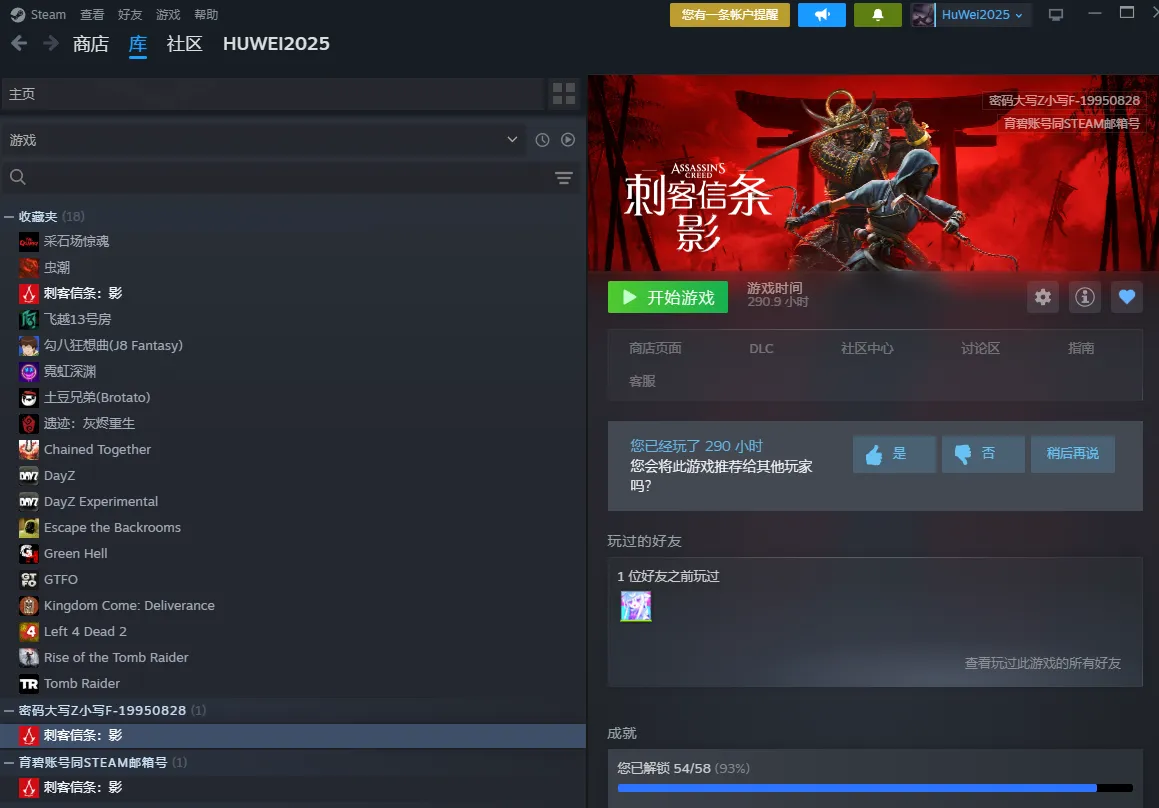This screenshot has width=1159, height=808.
Task: Toggle favorite heart for the game
Action: point(1127,297)
